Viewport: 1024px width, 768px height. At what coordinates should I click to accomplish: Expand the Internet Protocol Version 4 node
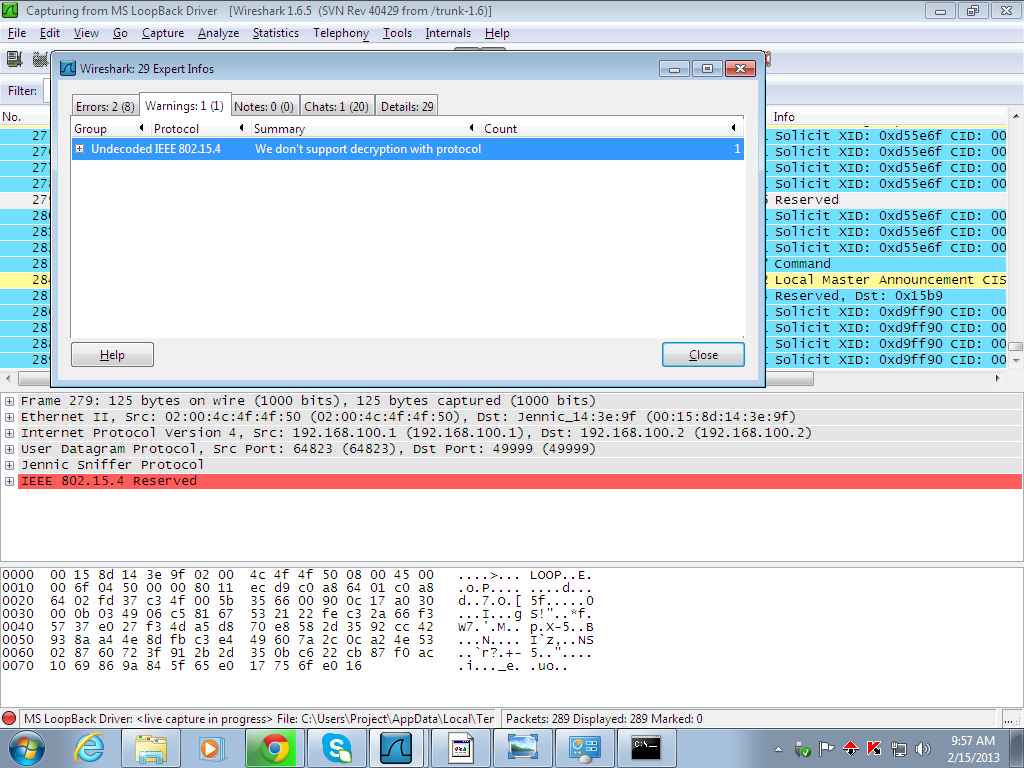pos(9,433)
